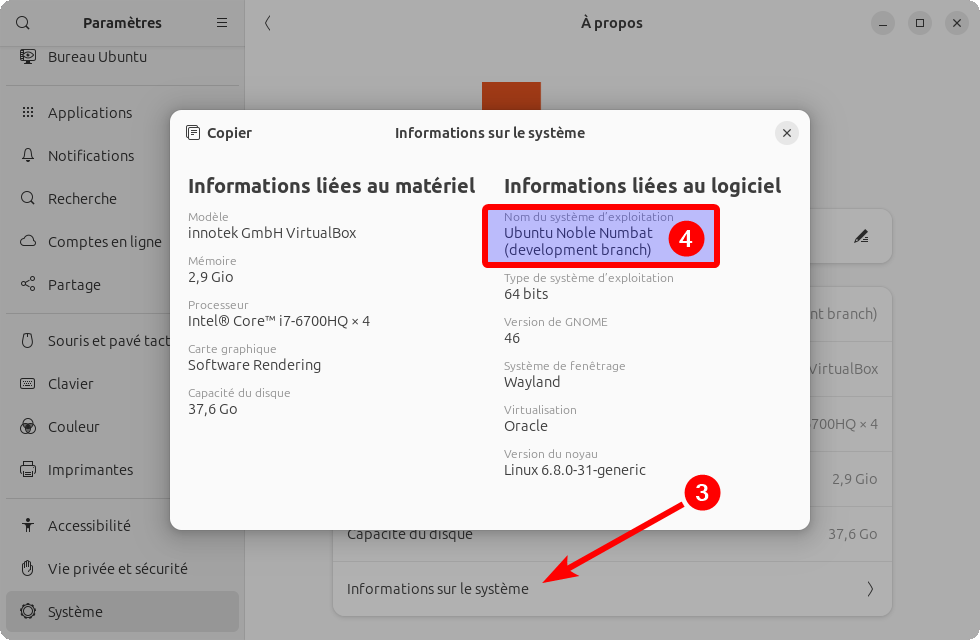Open the hamburger menu in Paramètres sidebar

pyautogui.click(x=222, y=22)
